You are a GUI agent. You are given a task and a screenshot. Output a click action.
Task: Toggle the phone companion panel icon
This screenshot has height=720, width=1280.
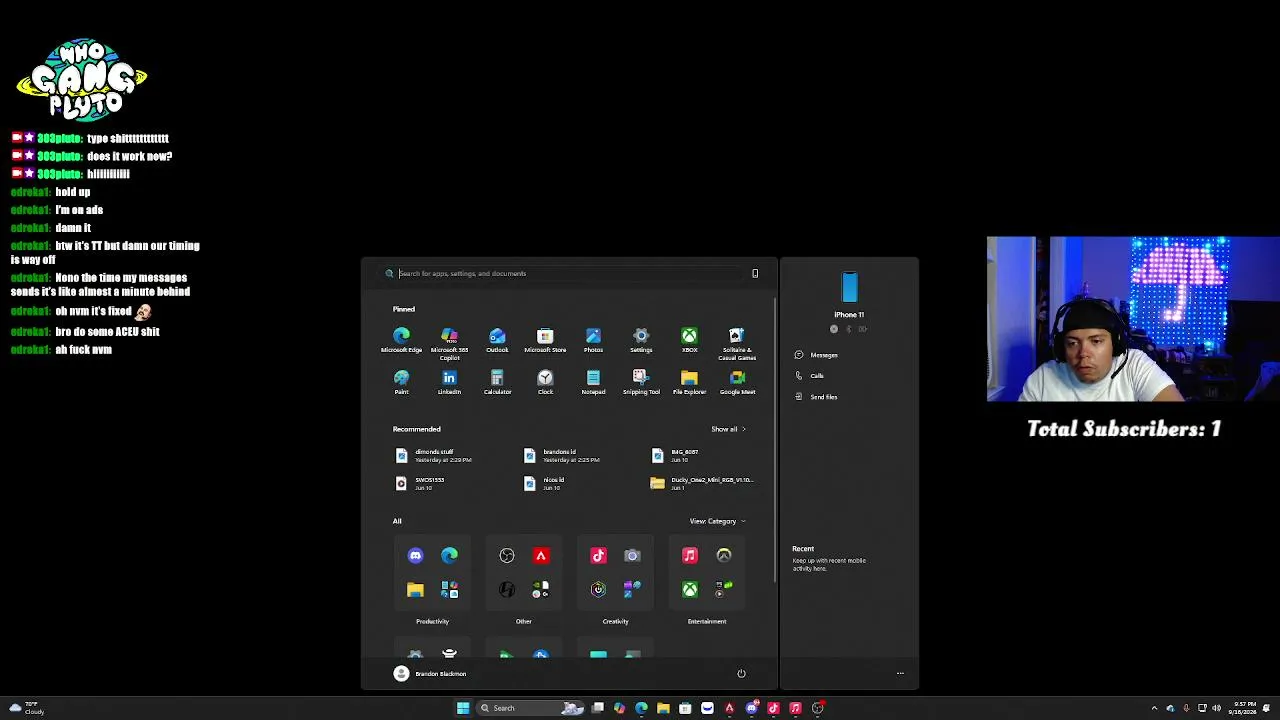(755, 273)
